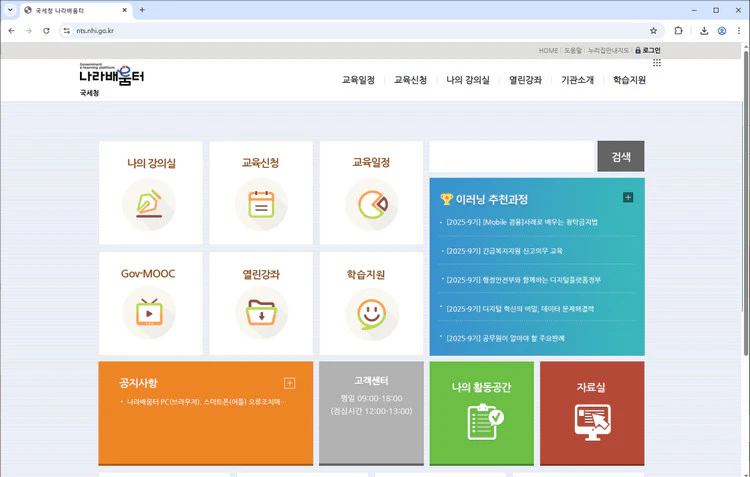The image size is (750, 477).
Task: Click the 교육신청 calendar icon tile
Action: 261,204
